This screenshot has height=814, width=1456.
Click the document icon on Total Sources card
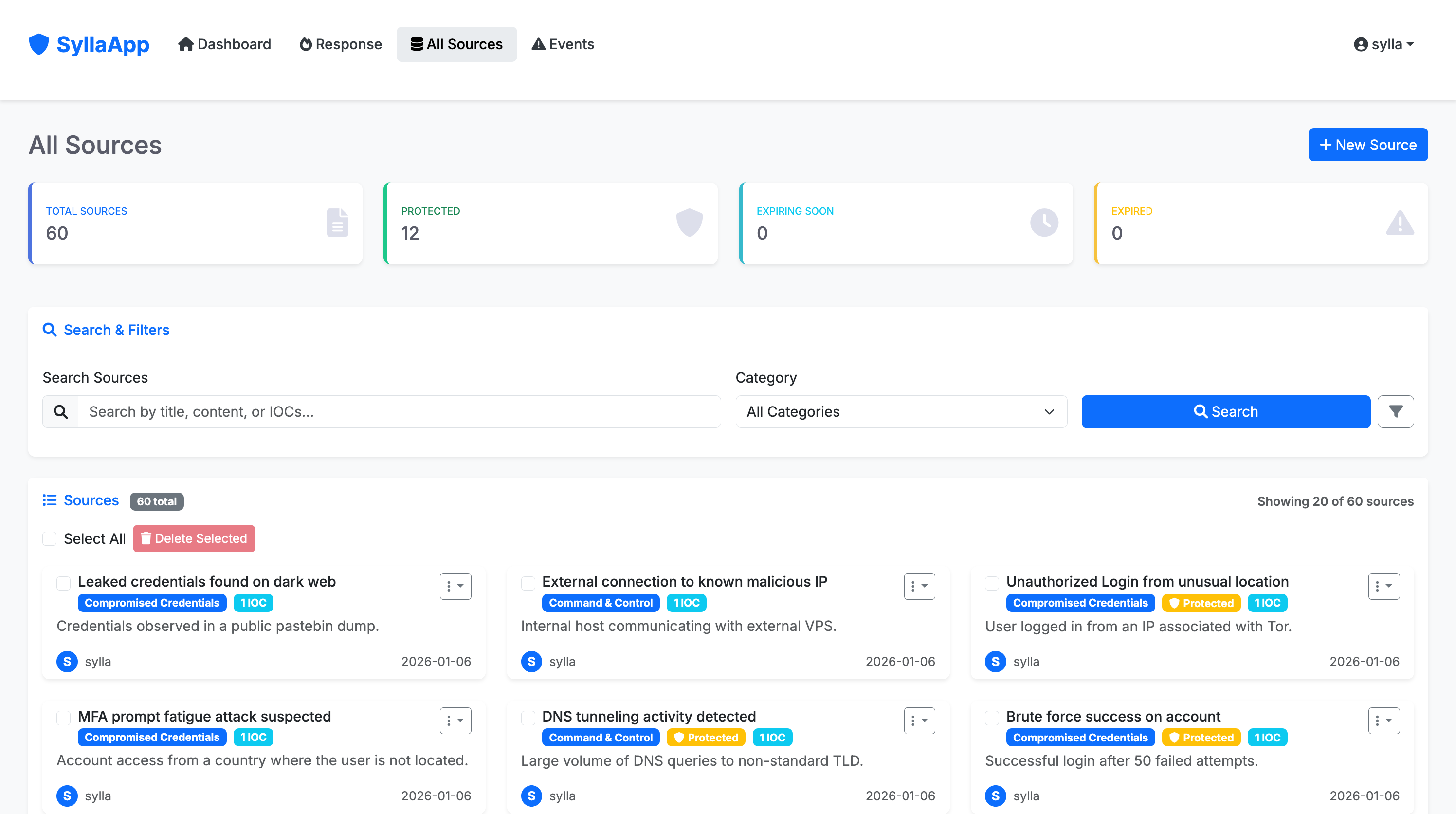[337, 222]
